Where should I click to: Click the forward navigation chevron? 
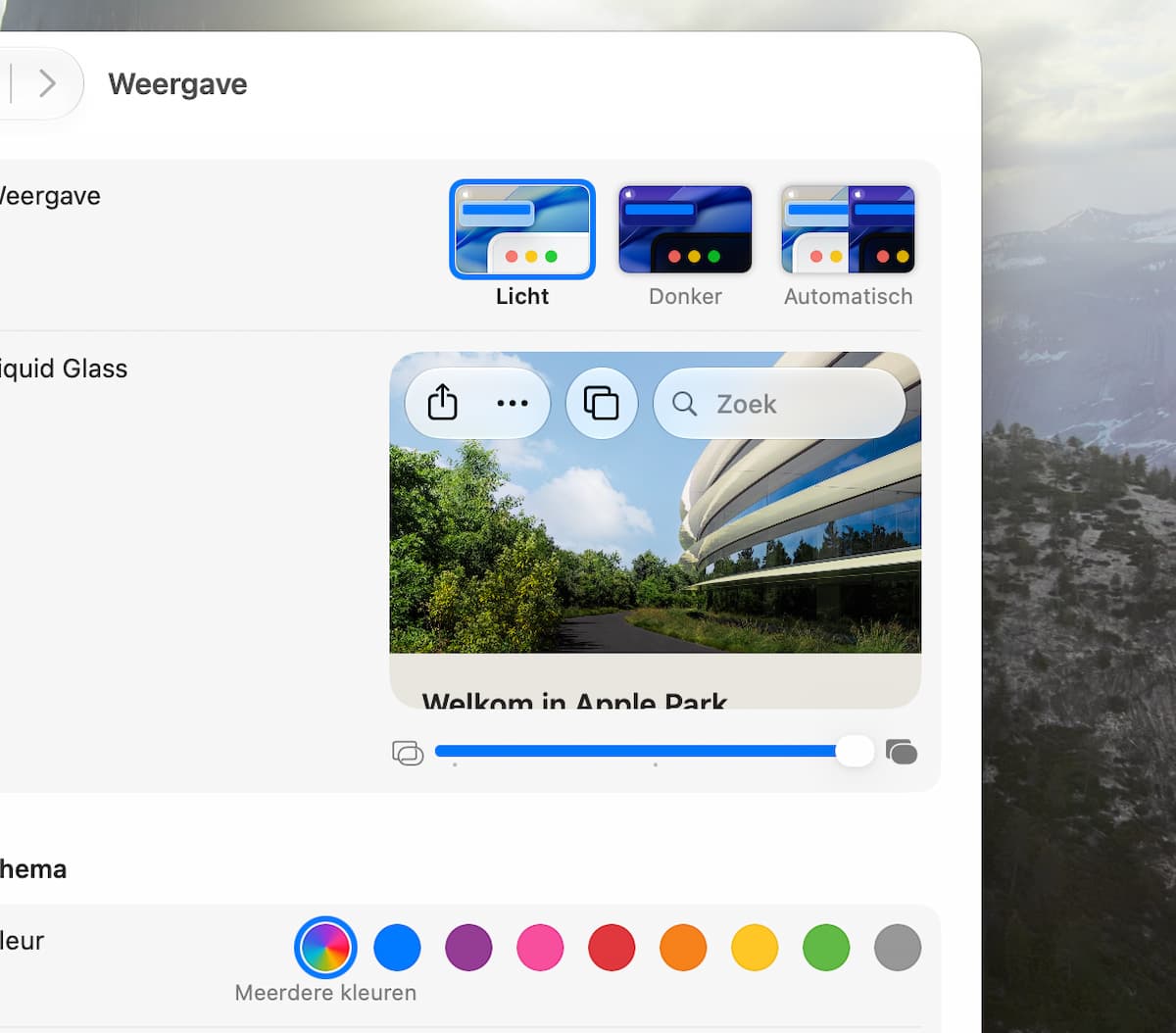47,84
